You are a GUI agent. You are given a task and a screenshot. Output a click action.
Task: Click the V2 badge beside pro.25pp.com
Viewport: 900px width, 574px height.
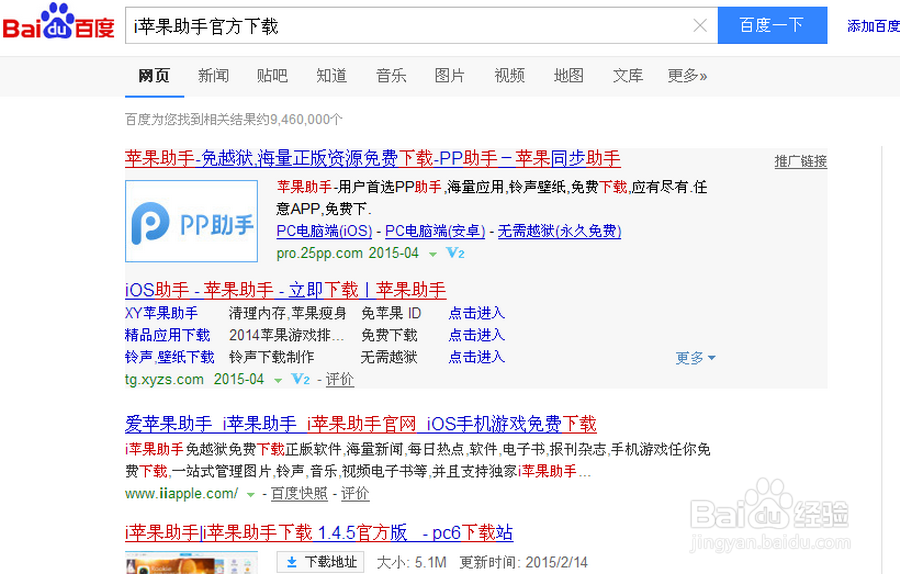(x=455, y=253)
